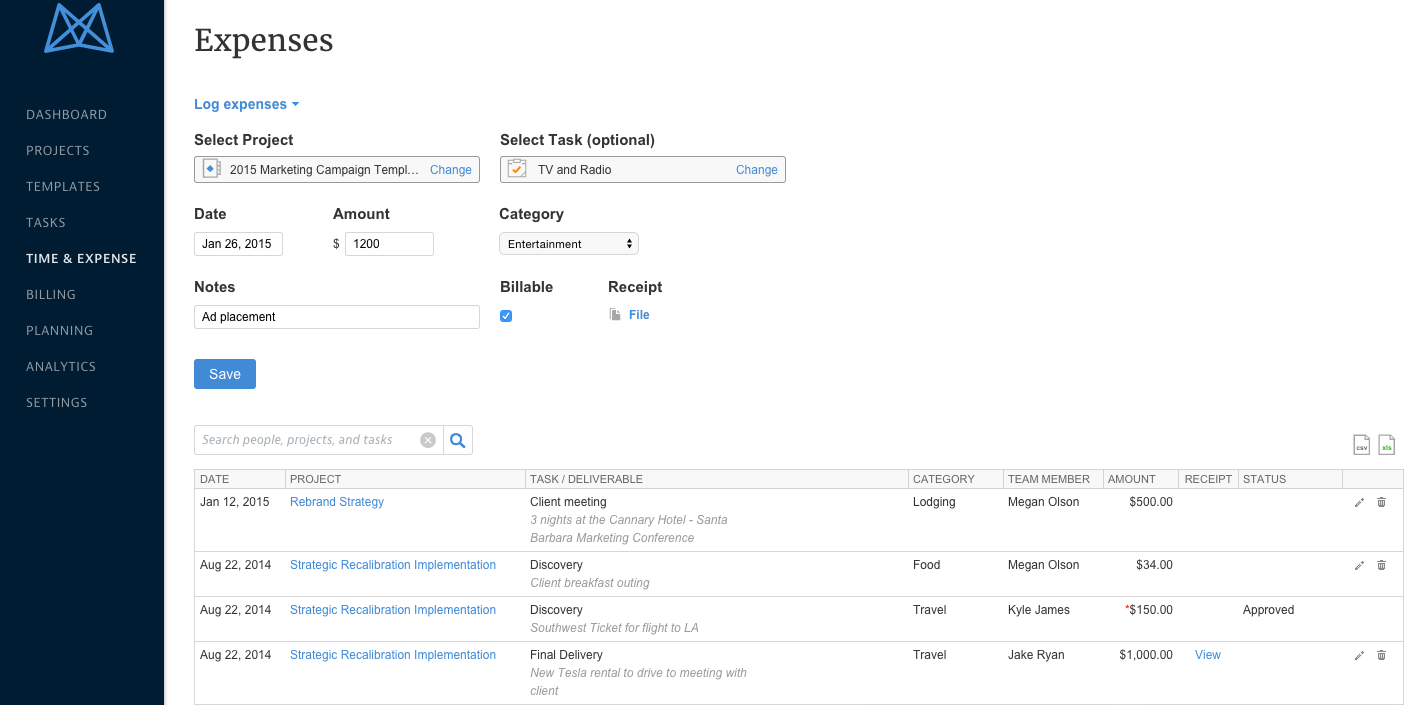Open the Category dropdown showing Entertainment
This screenshot has width=1426, height=705.
coord(568,244)
